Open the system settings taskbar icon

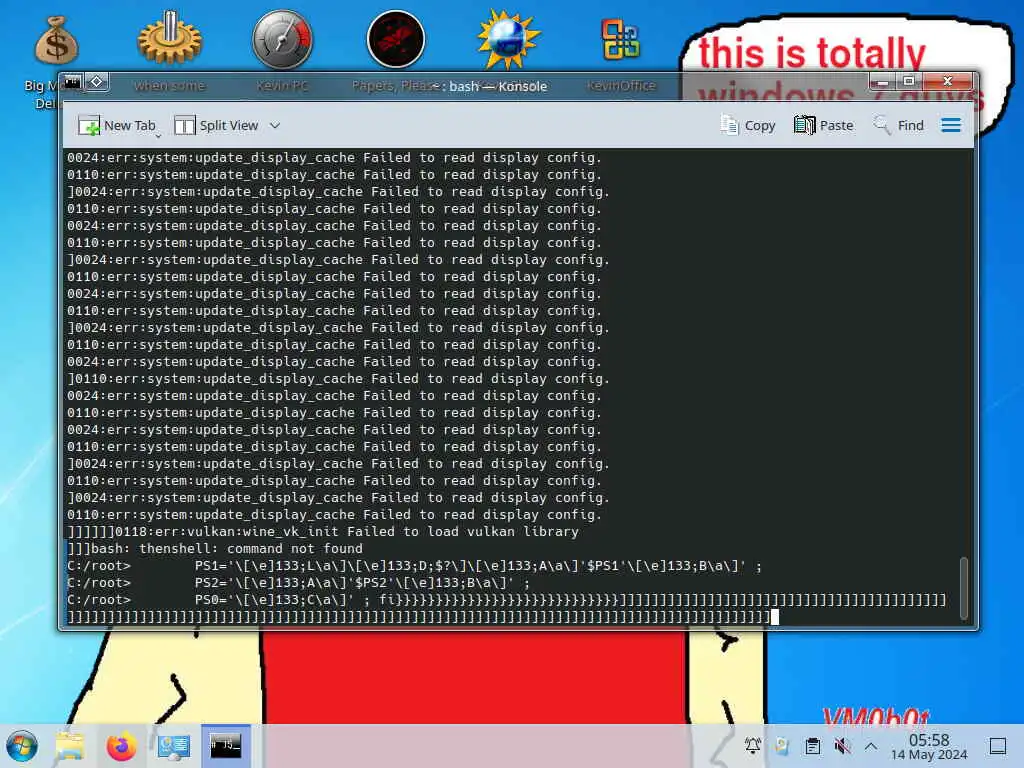click(174, 746)
